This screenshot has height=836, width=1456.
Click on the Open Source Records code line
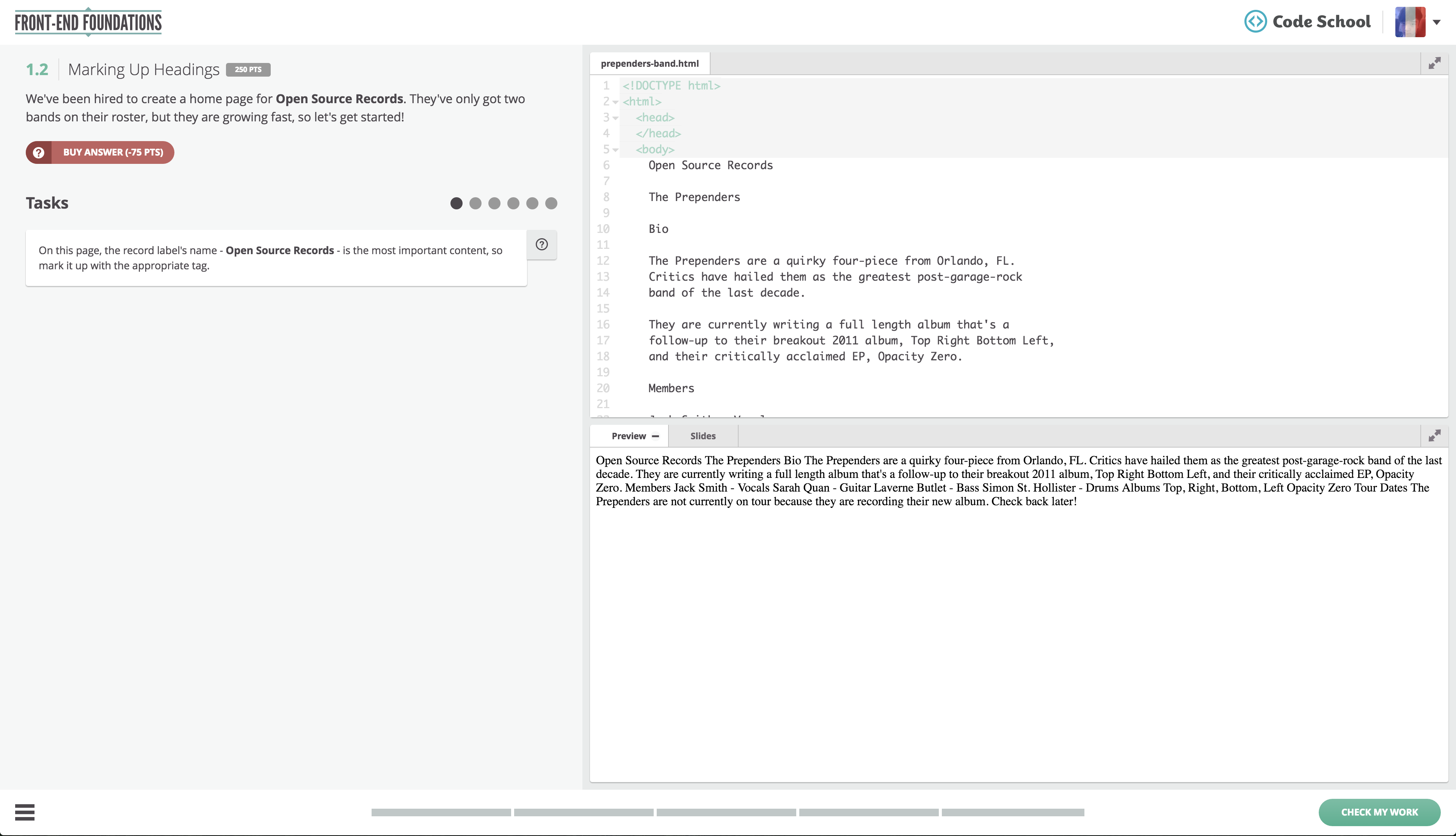pos(711,165)
